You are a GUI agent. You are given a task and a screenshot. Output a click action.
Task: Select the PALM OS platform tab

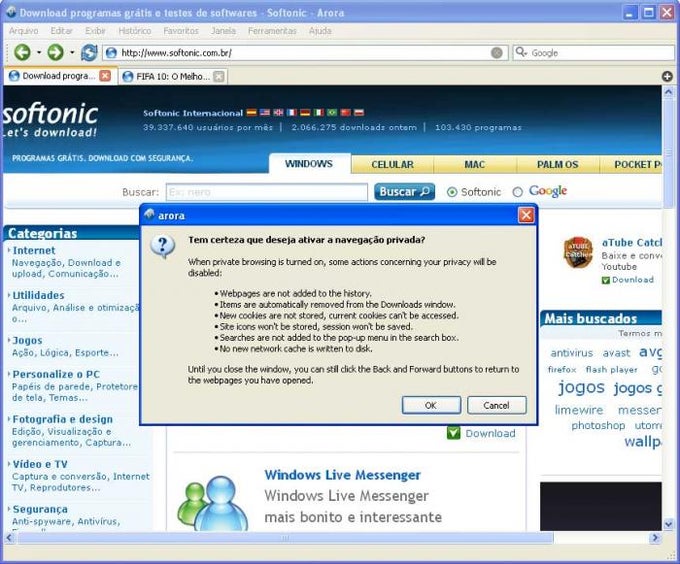coord(558,165)
